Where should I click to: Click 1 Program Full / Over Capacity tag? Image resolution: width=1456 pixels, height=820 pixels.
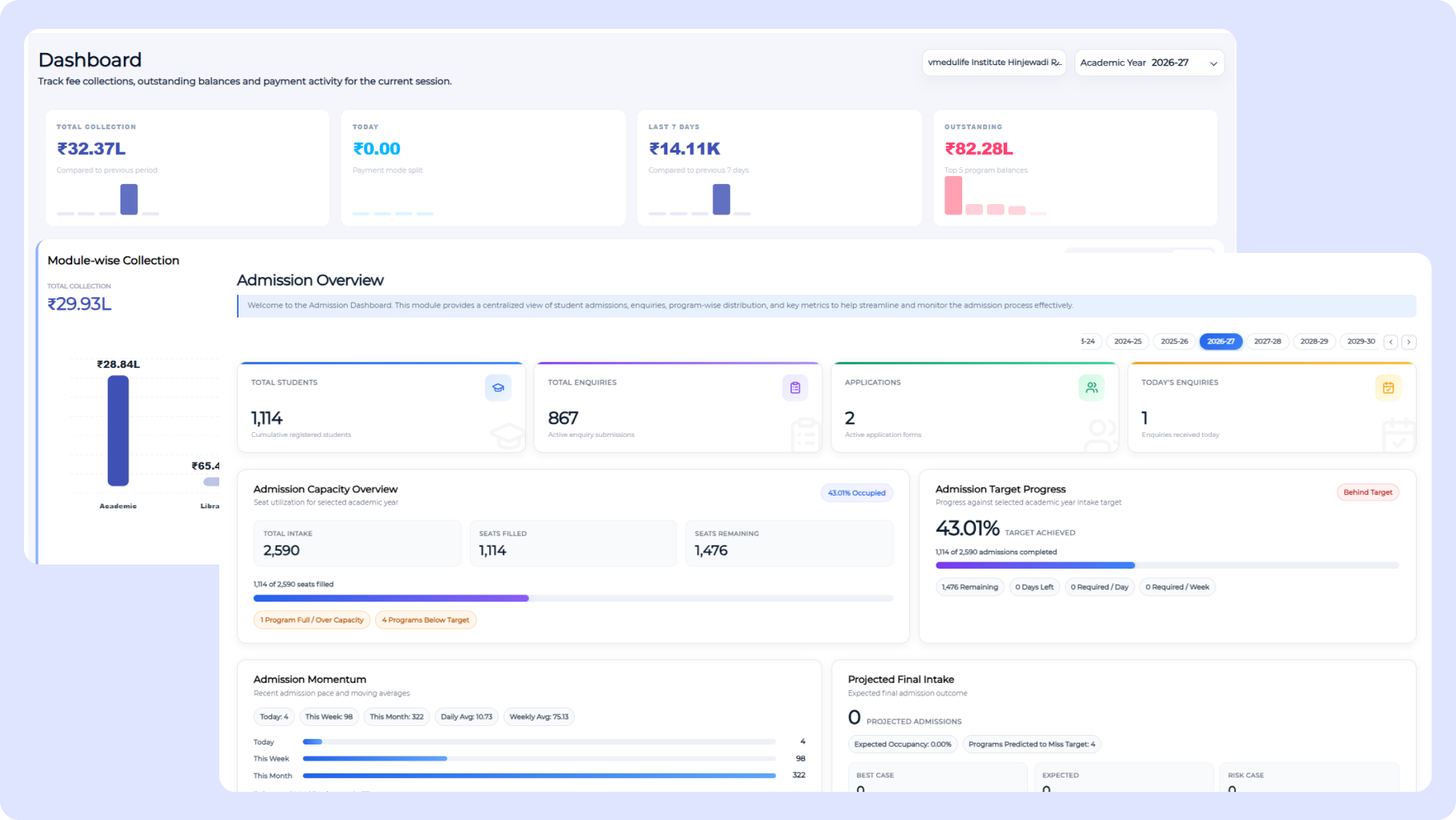tap(312, 620)
